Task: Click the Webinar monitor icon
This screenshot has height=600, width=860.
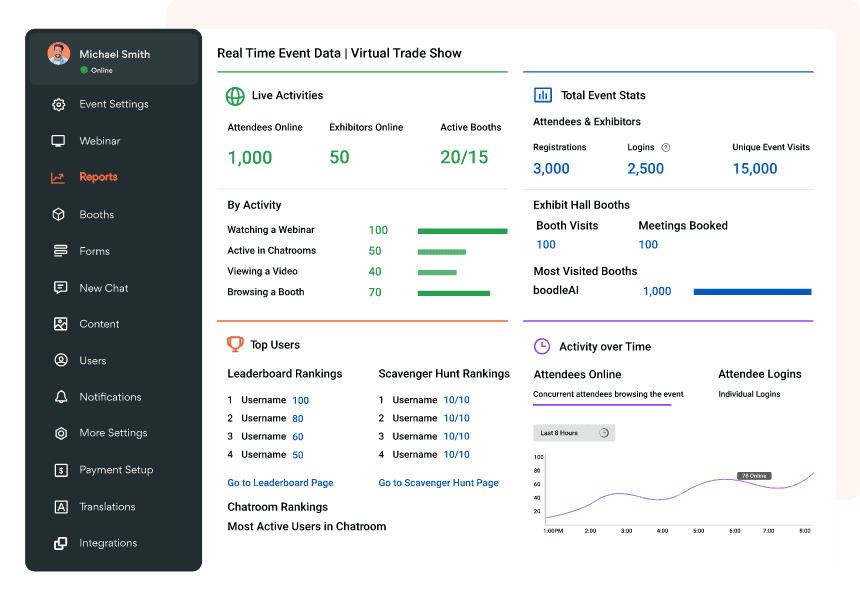Action: 59,141
